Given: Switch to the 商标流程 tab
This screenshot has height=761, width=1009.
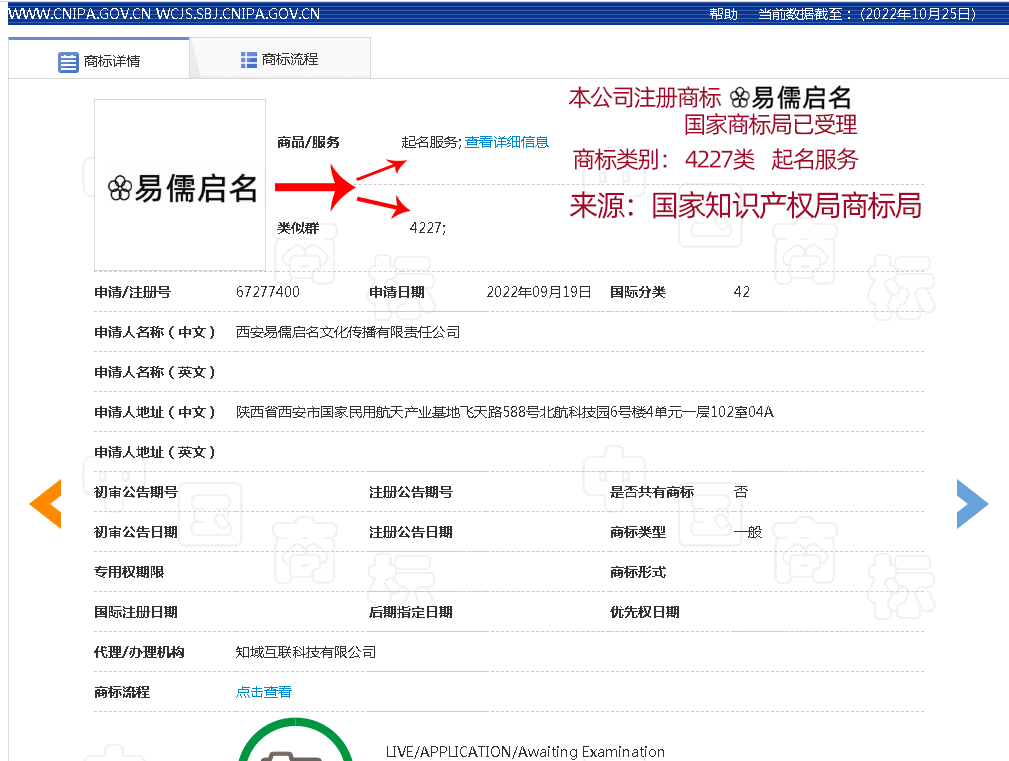Looking at the screenshot, I should [280, 59].
